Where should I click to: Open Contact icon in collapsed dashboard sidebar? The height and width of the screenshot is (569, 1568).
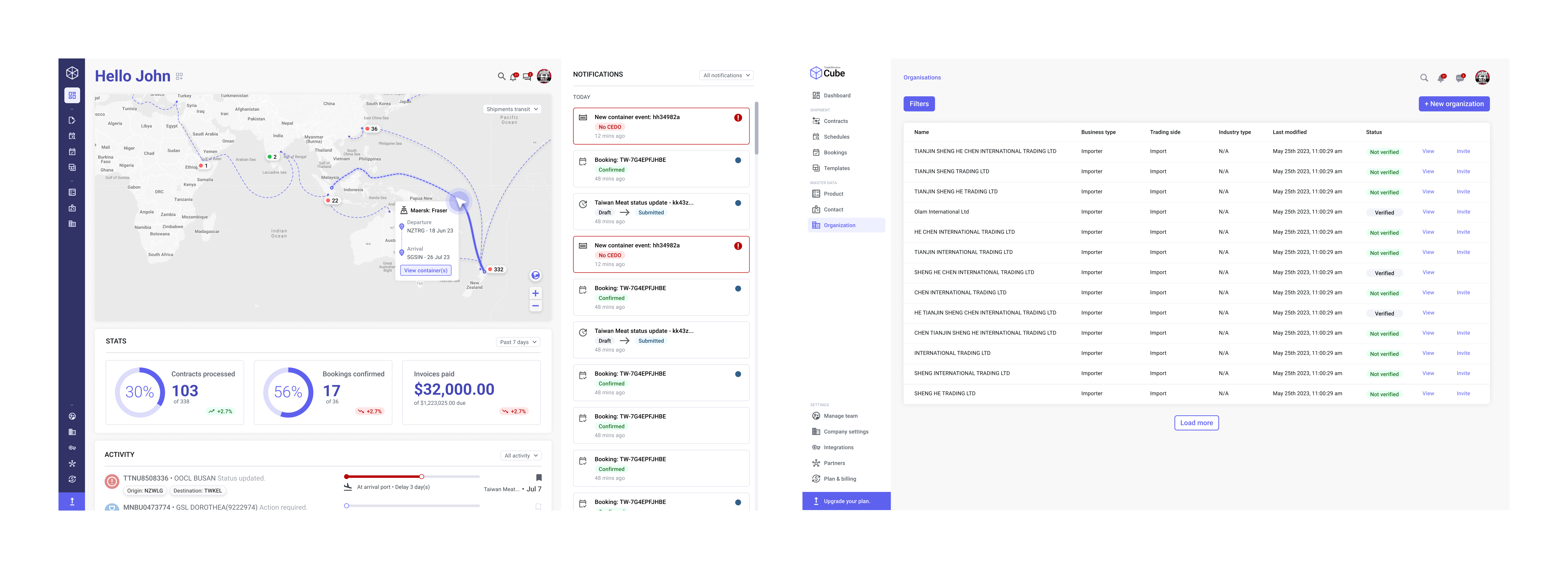(x=72, y=208)
